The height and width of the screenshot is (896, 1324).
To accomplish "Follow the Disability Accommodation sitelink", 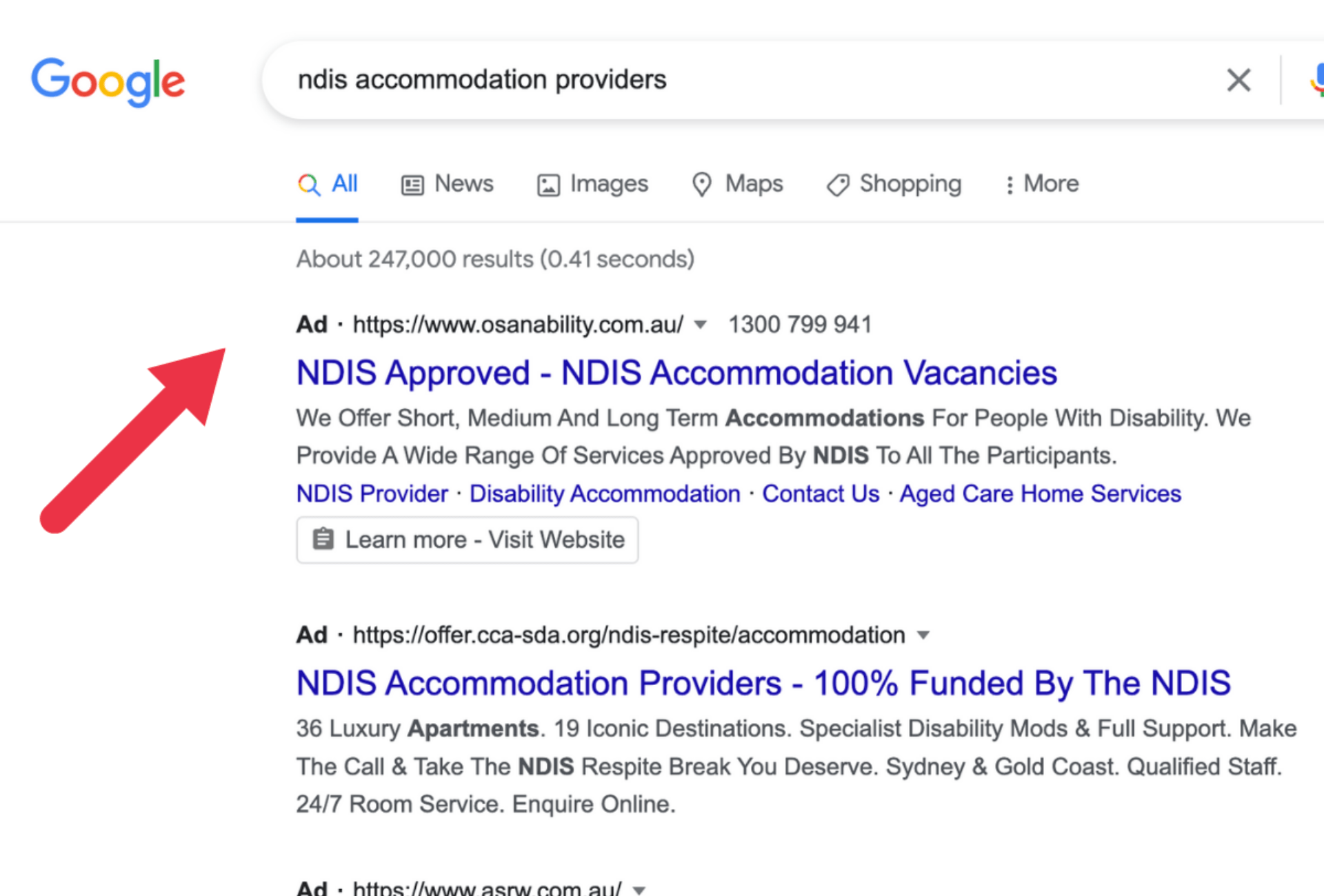I will [605, 493].
